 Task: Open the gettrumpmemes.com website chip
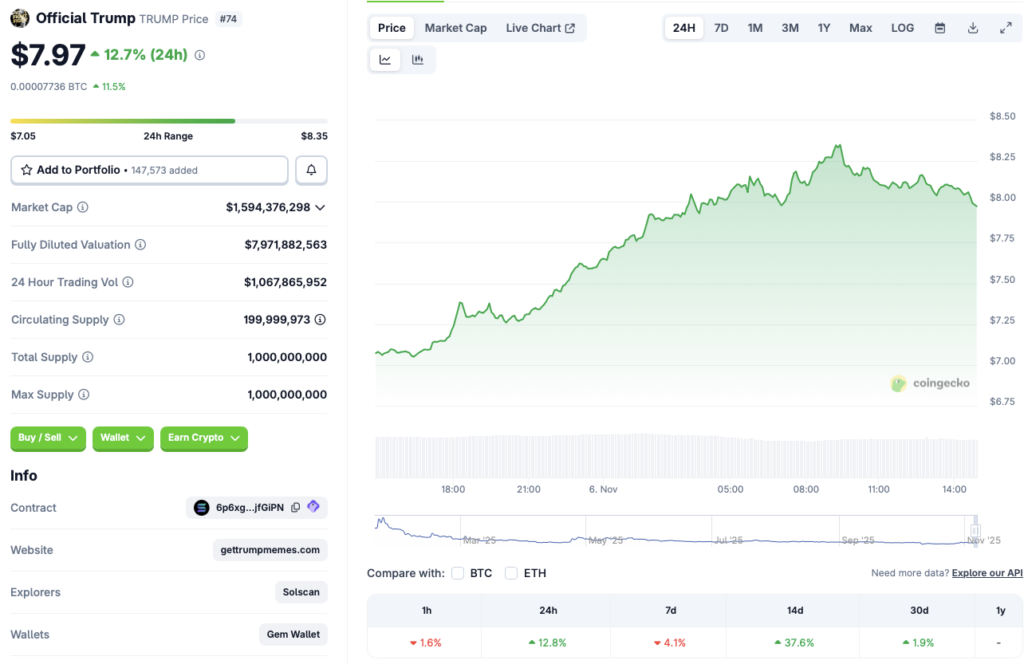(270, 550)
